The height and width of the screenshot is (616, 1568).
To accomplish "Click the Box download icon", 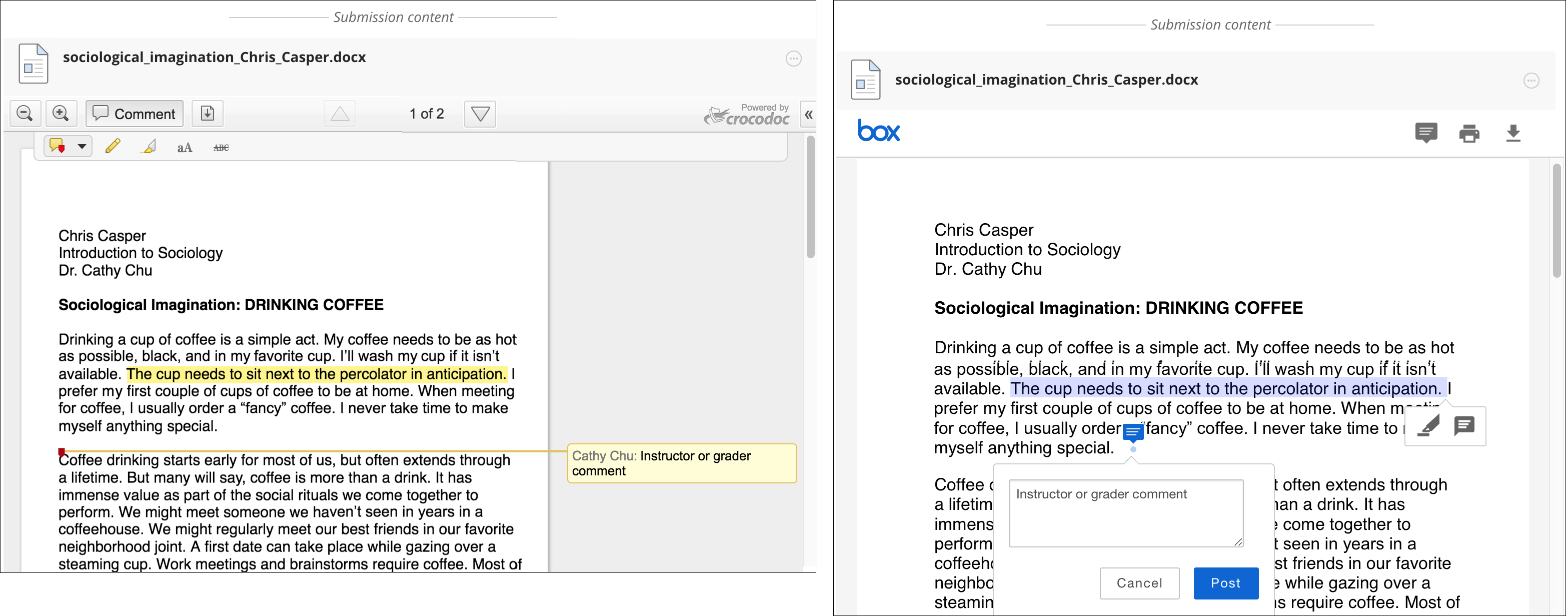I will (1513, 133).
